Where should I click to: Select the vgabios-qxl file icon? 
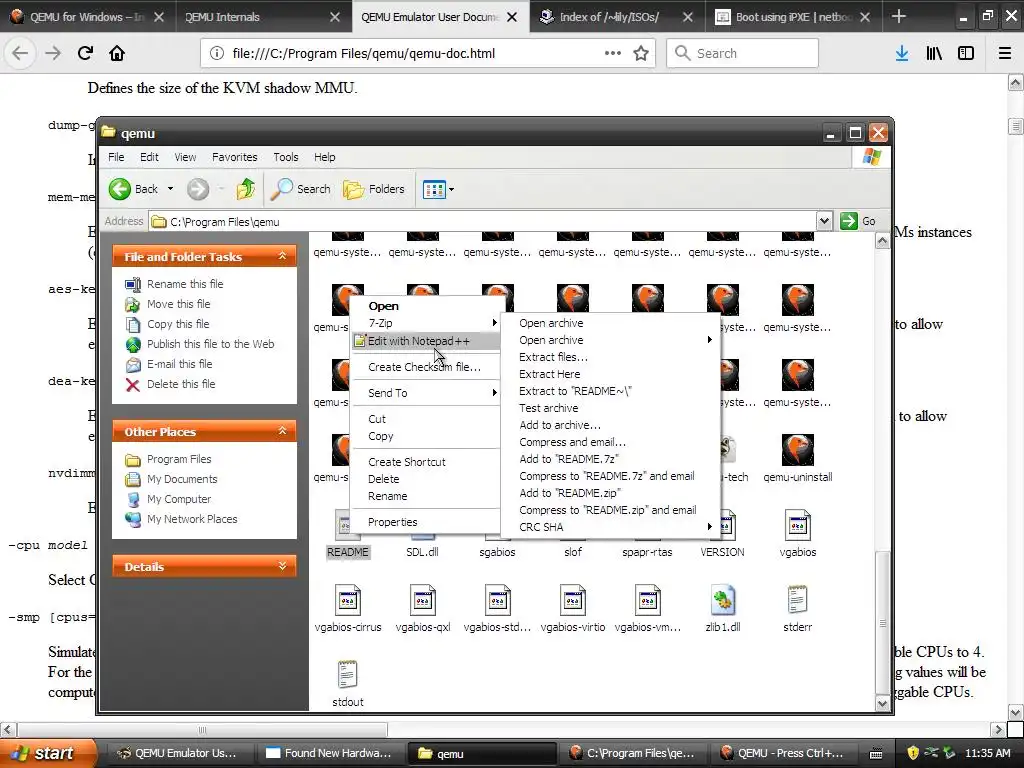point(423,600)
